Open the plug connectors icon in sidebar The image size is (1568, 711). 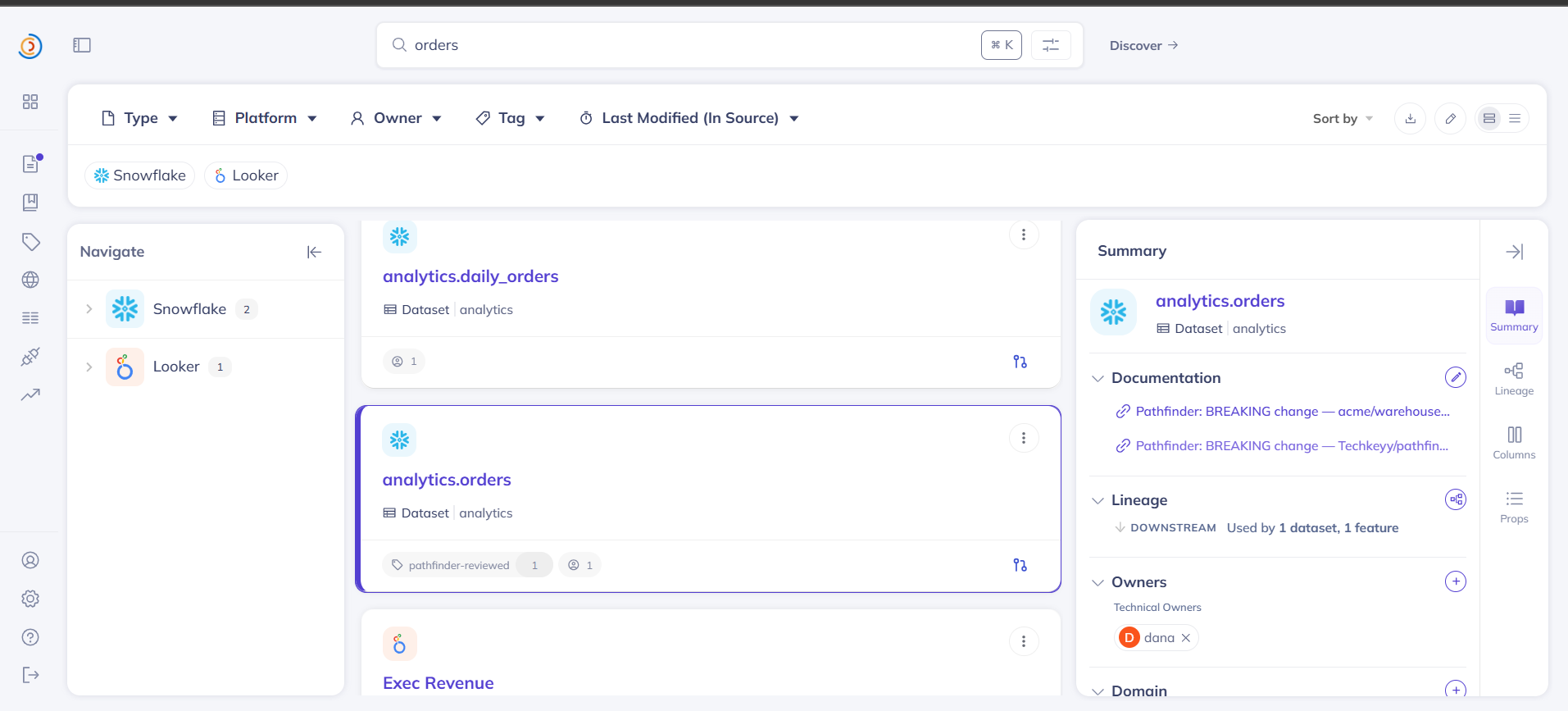coord(30,357)
